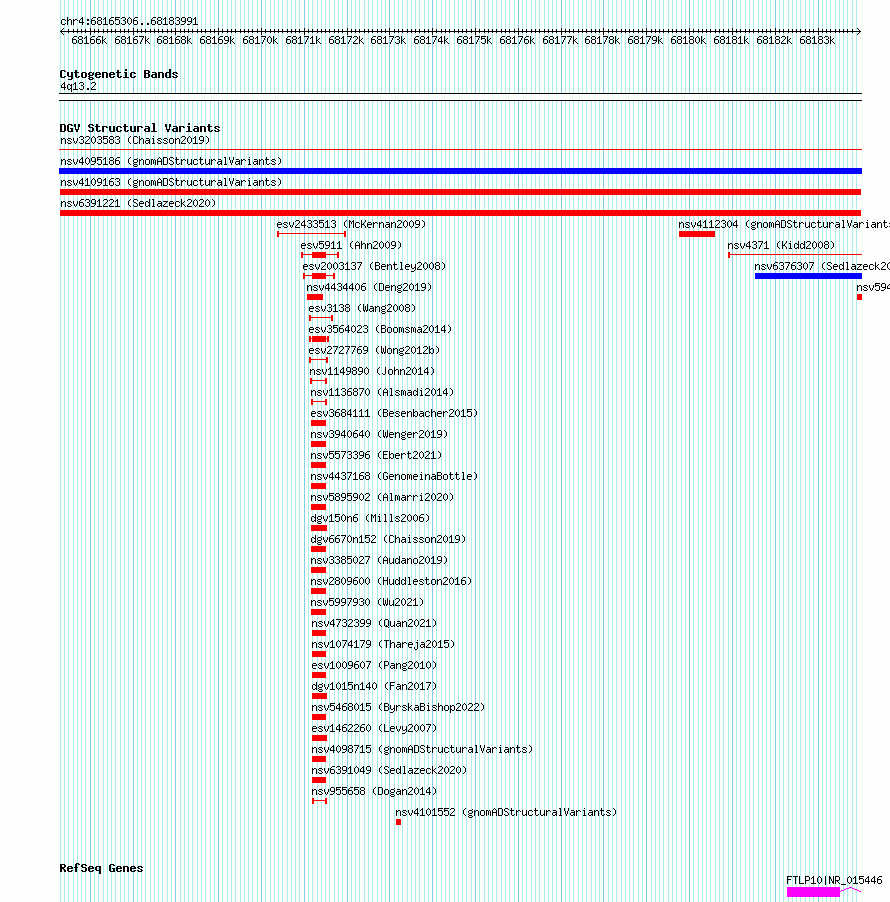Screen dimensions: 890x902
Task: Open nsv4112304 gnomAD variant label
Action: [784, 224]
